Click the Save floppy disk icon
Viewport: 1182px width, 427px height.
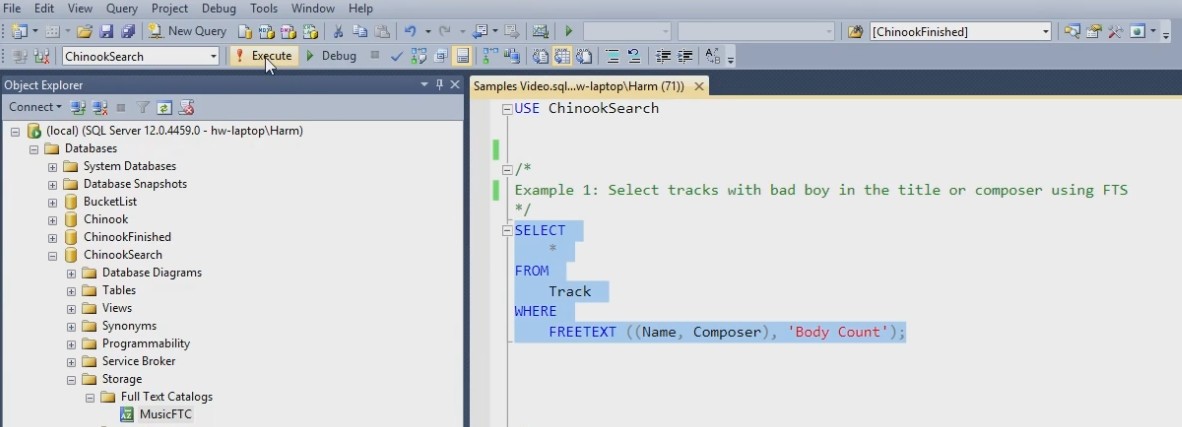pos(106,31)
